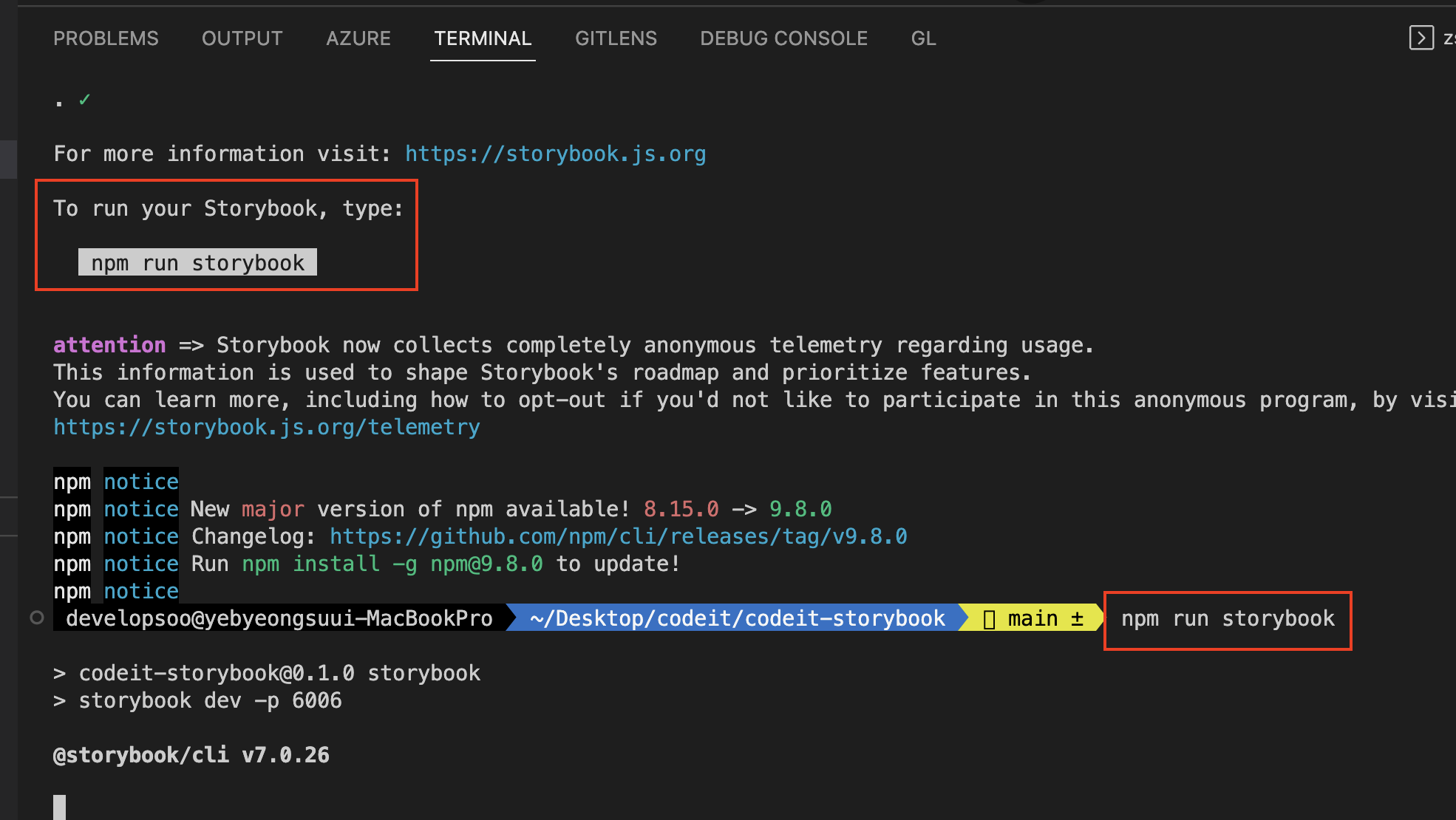Click the terminal cursor block
Image resolution: width=1456 pixels, height=820 pixels.
59,807
